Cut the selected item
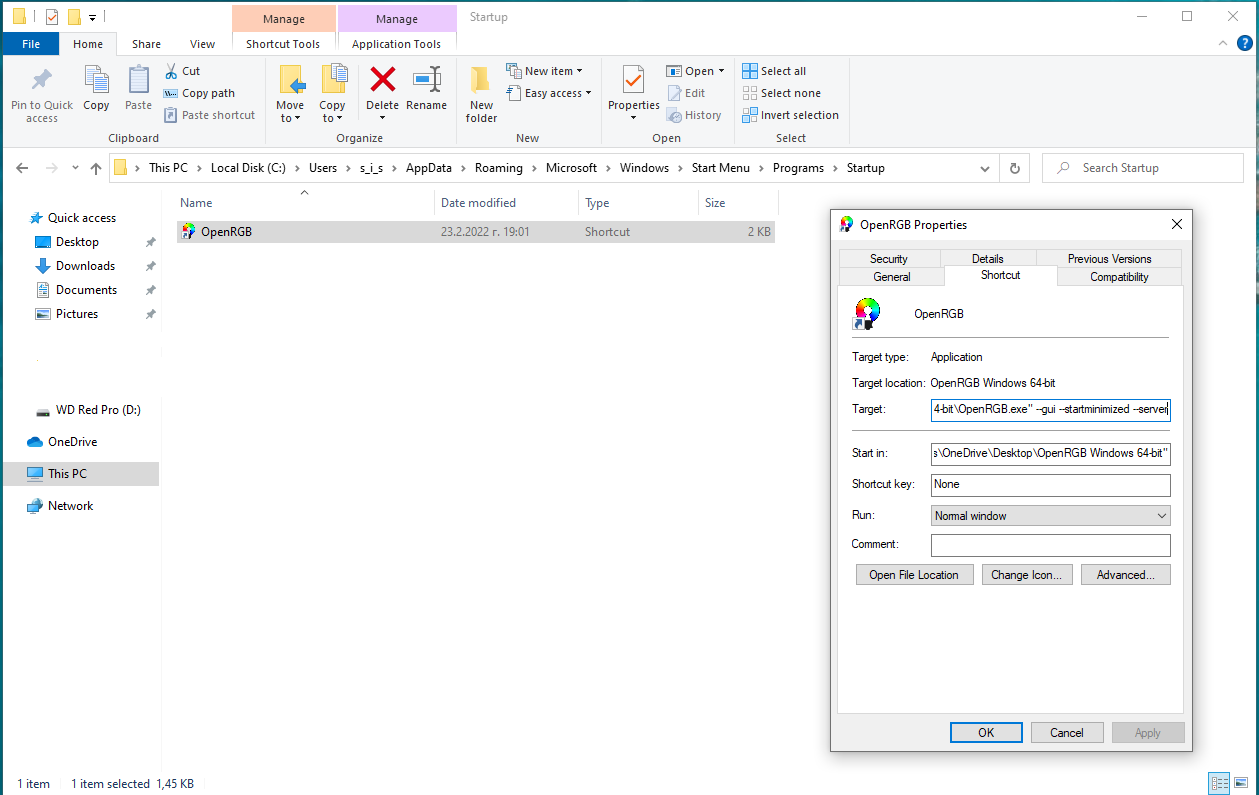1259x795 pixels. tap(182, 71)
